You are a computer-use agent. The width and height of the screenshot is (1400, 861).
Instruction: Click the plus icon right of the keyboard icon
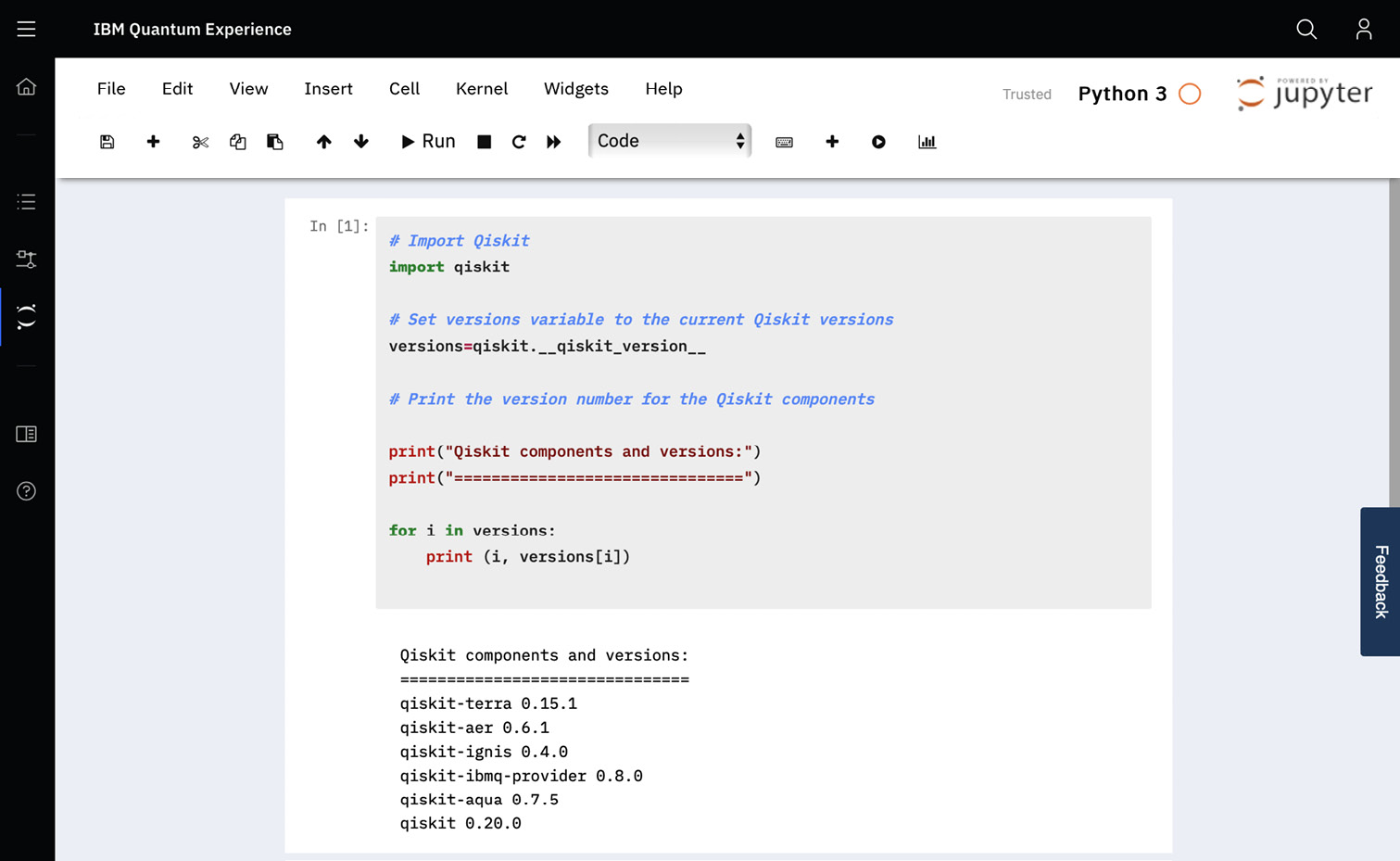coord(832,142)
